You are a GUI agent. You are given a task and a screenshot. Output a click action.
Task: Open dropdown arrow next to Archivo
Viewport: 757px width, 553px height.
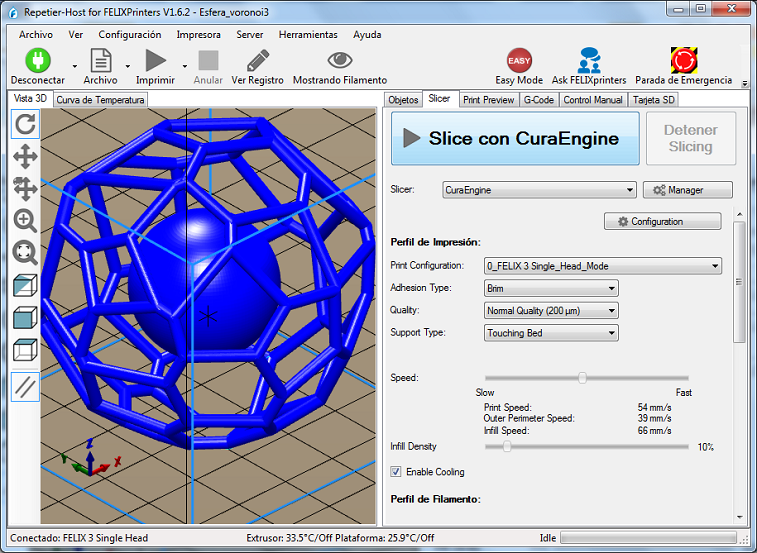pos(128,66)
